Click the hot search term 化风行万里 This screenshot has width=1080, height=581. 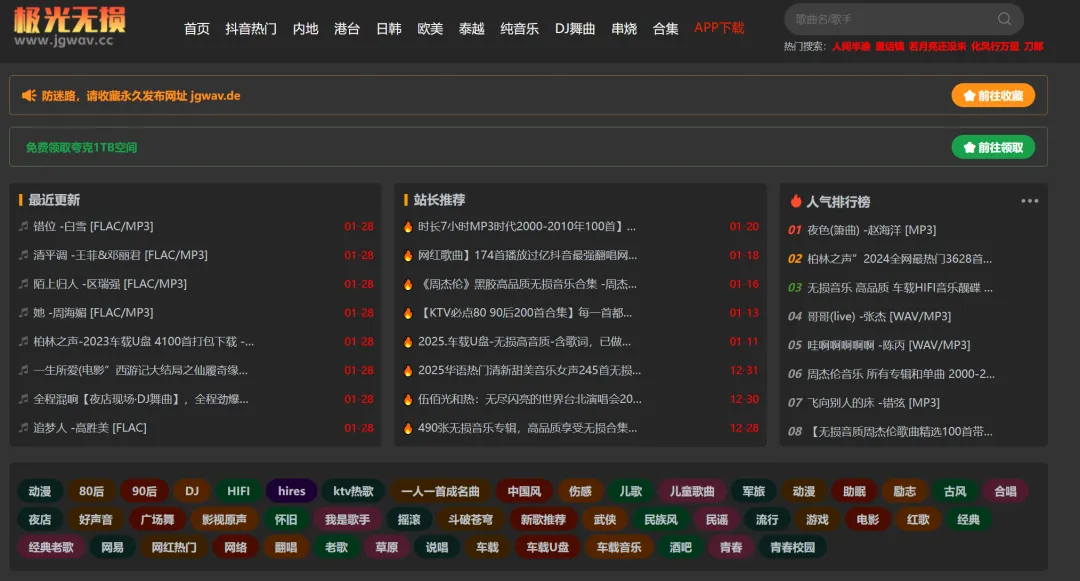point(995,46)
